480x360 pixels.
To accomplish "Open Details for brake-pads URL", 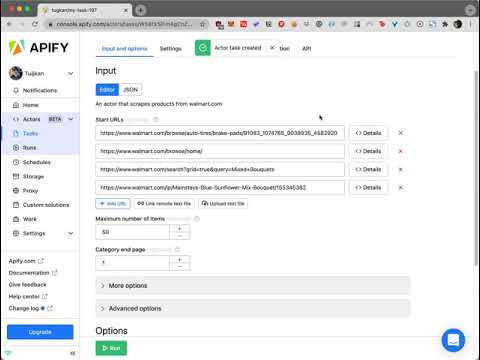I will (x=368, y=133).
